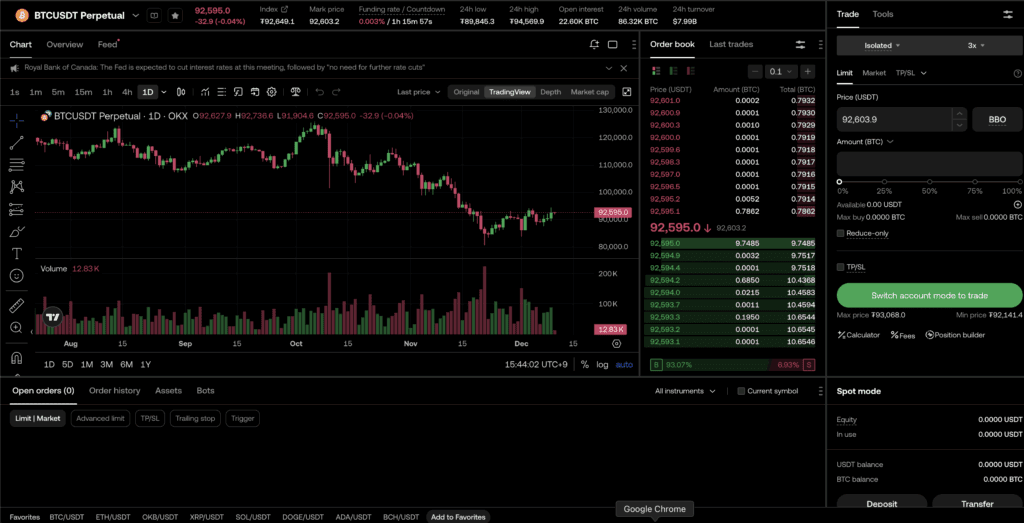Open the Order history tab
This screenshot has width=1024, height=523.
tap(114, 391)
